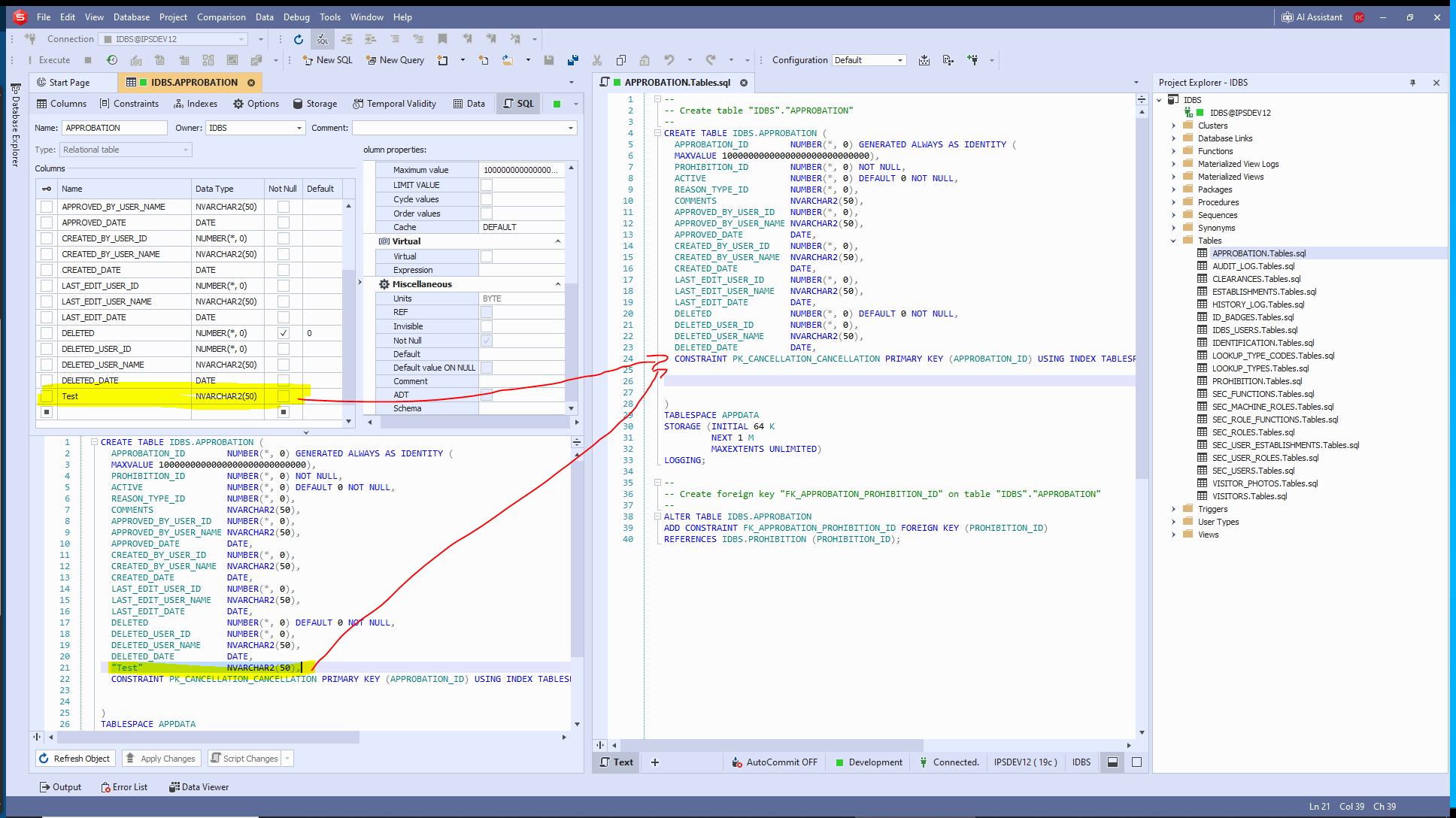Toggle row selector checkbox for APPROVED_DATE
Image resolution: width=1456 pixels, height=818 pixels.
point(47,223)
